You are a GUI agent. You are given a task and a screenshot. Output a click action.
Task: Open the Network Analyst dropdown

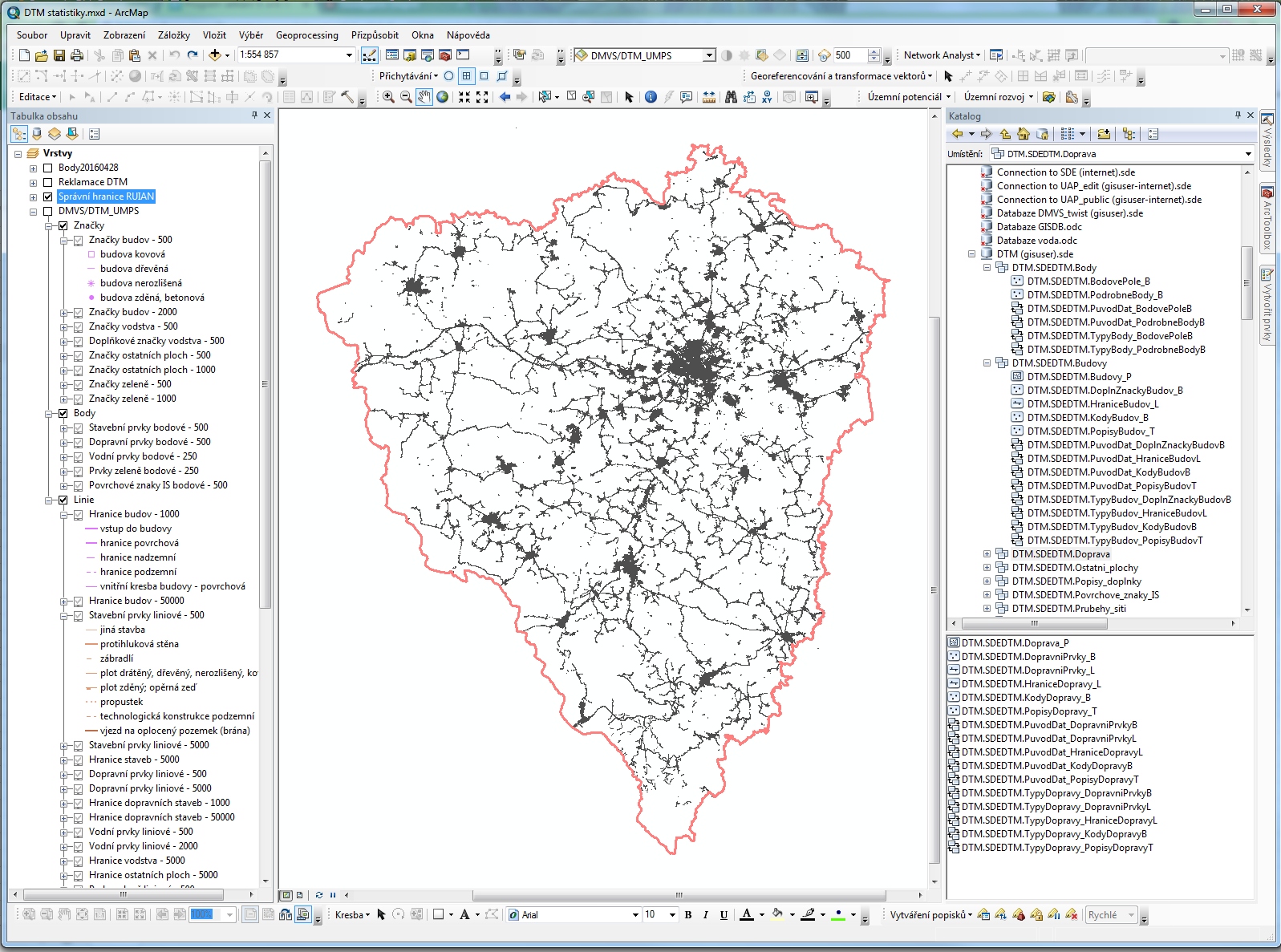point(942,55)
